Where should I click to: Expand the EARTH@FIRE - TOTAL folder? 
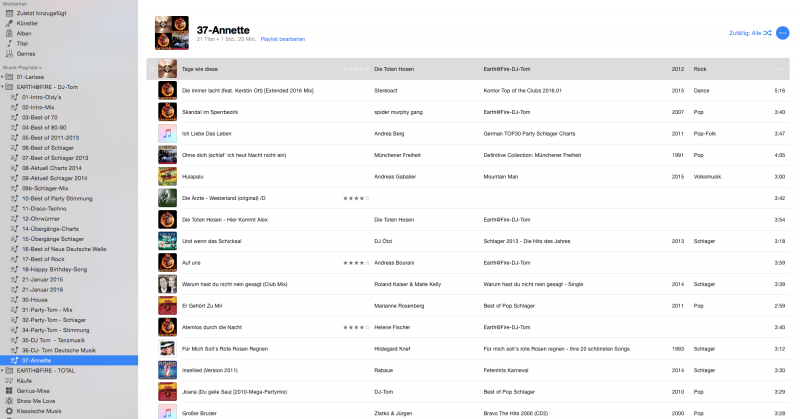click(2, 371)
